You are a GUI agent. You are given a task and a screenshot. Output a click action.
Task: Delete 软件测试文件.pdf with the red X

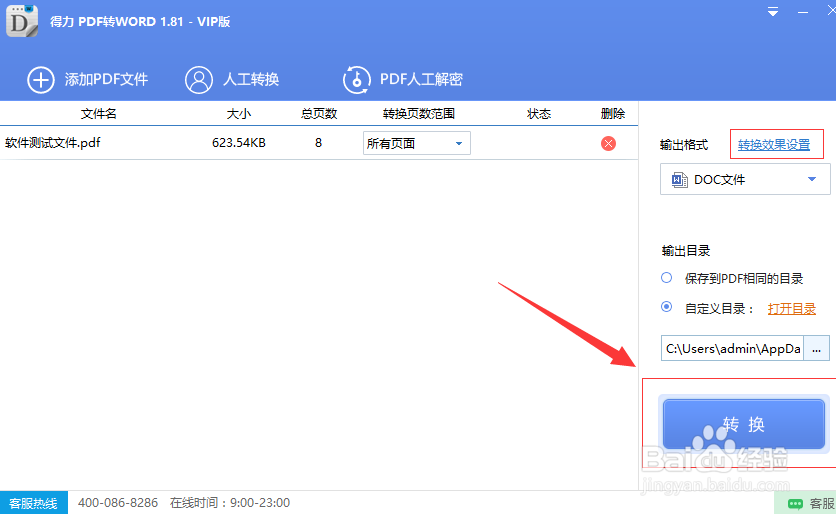pyautogui.click(x=608, y=143)
